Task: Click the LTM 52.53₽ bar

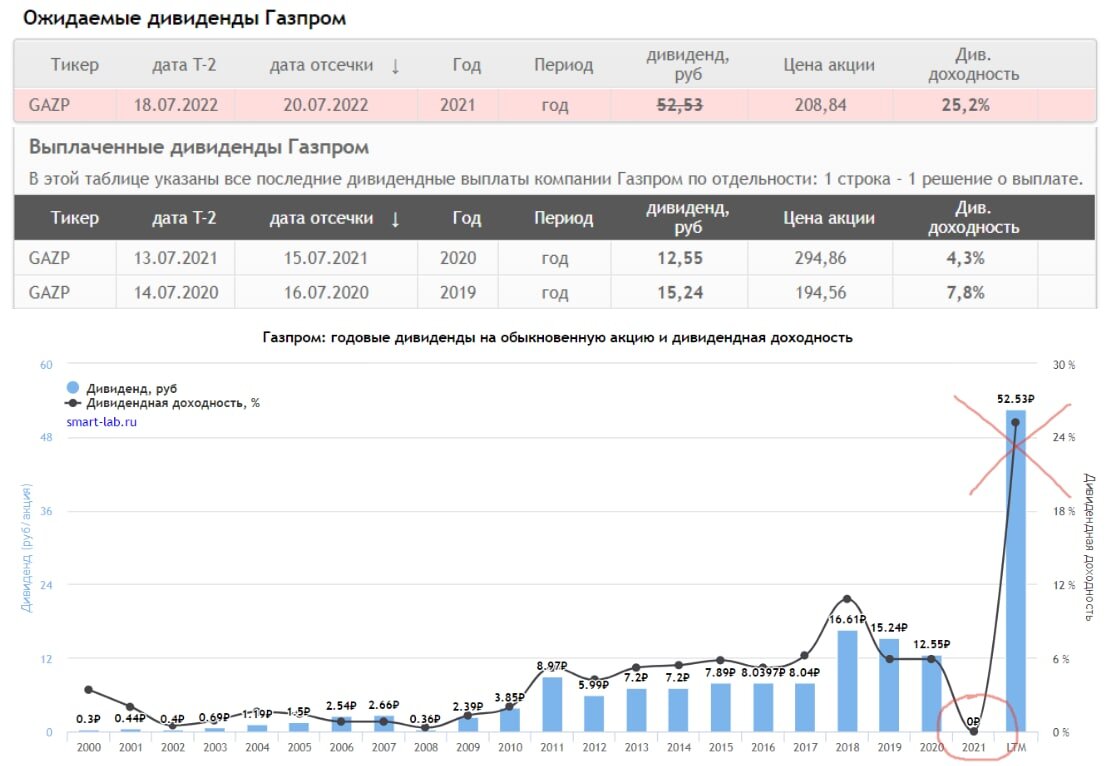Action: pos(1015,570)
